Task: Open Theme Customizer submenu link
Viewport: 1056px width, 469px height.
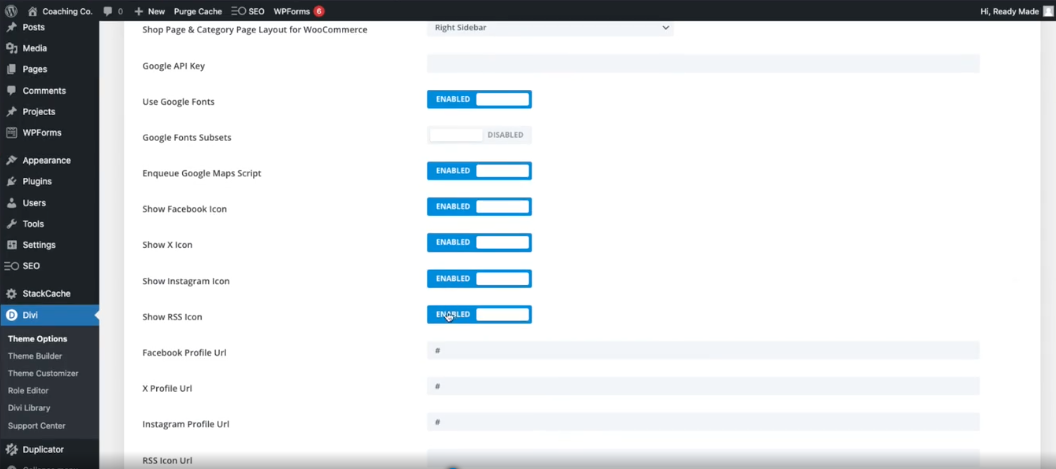Action: (43, 373)
